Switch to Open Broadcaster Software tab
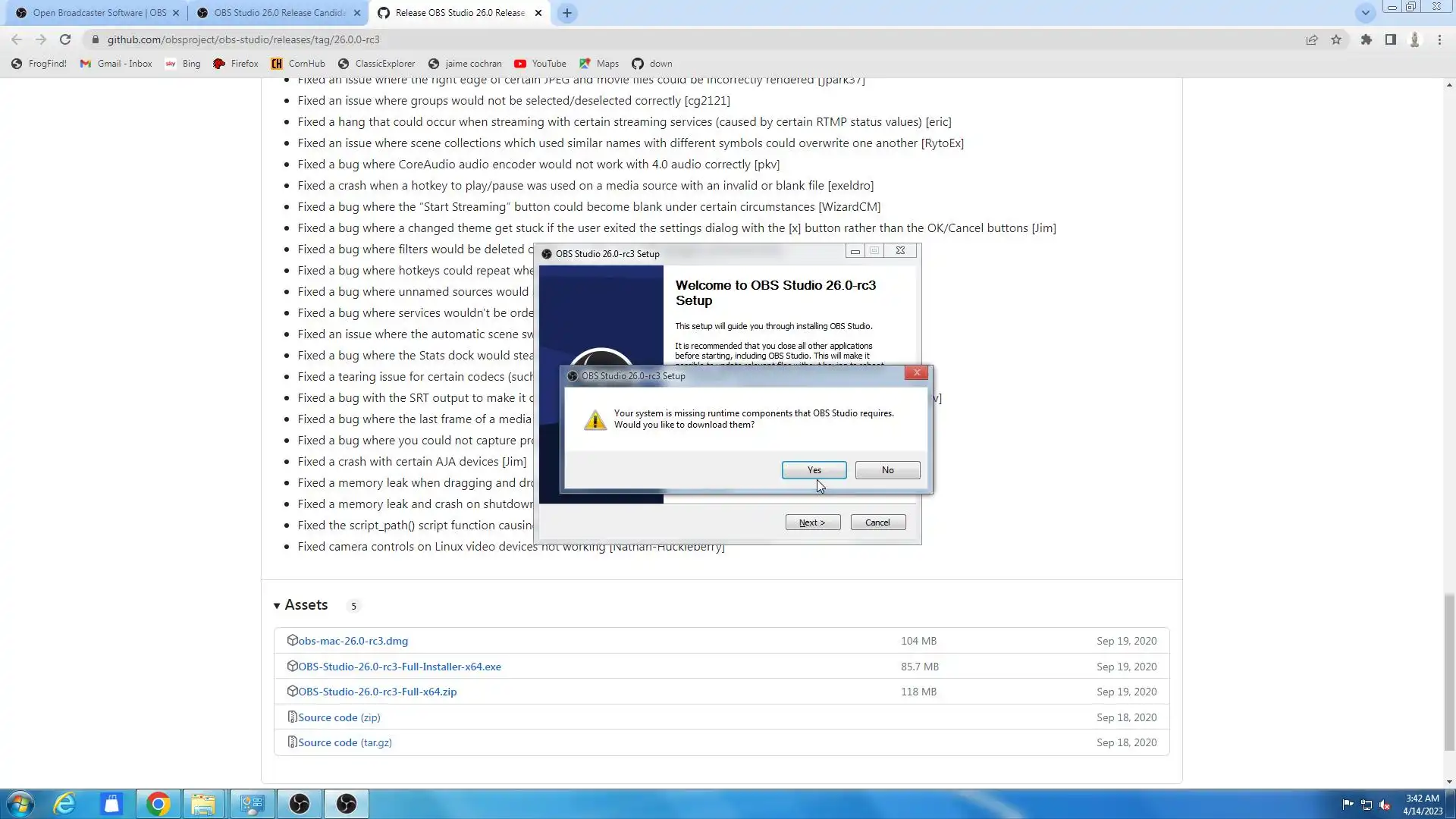1456x819 pixels. (99, 13)
